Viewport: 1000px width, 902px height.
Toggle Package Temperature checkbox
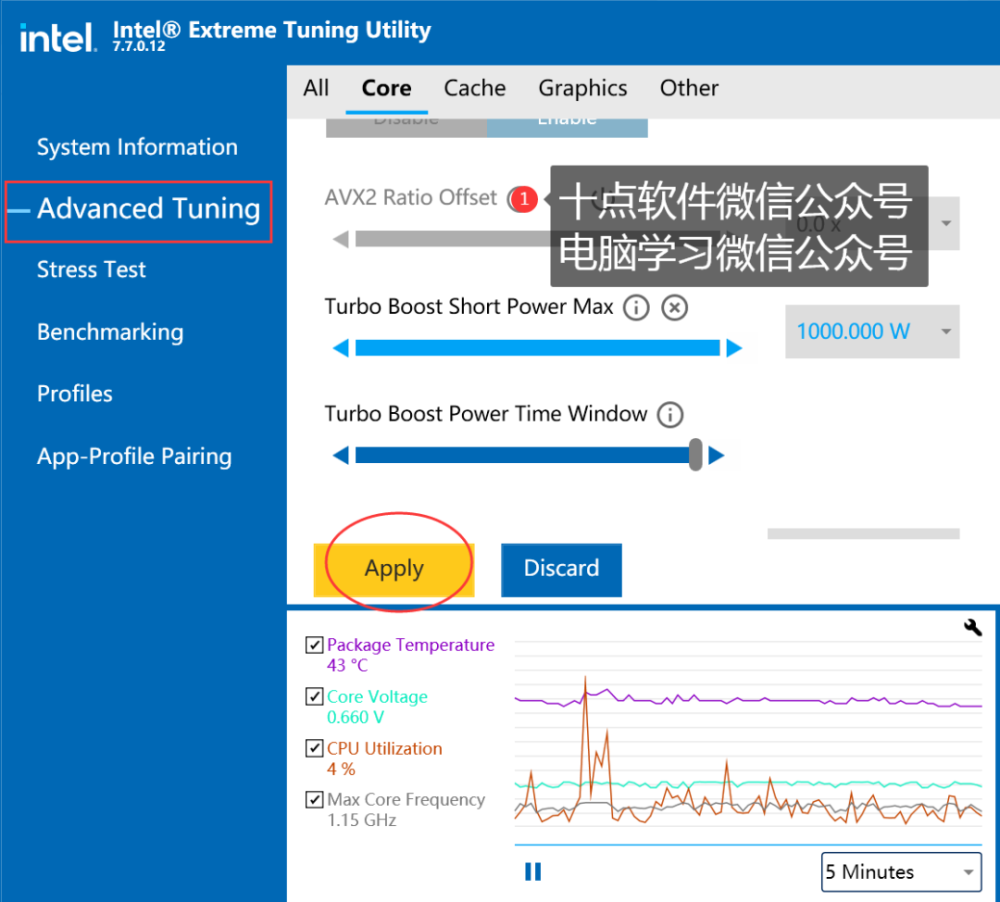click(314, 645)
